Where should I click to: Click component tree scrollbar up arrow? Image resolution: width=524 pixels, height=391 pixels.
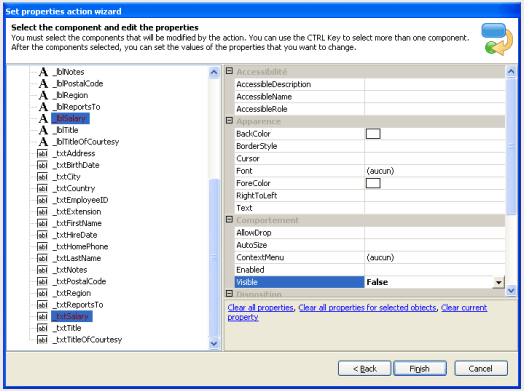[x=214, y=72]
